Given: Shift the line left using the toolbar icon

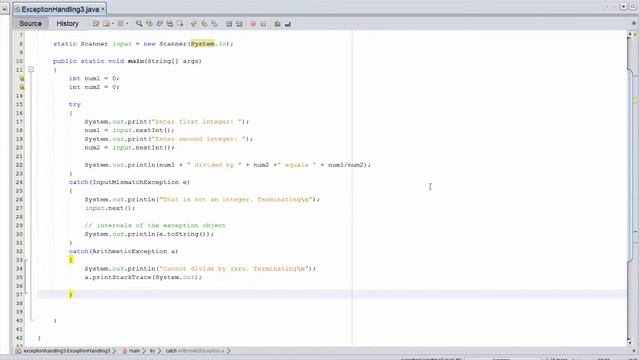Looking at the screenshot, I should point(229,24).
